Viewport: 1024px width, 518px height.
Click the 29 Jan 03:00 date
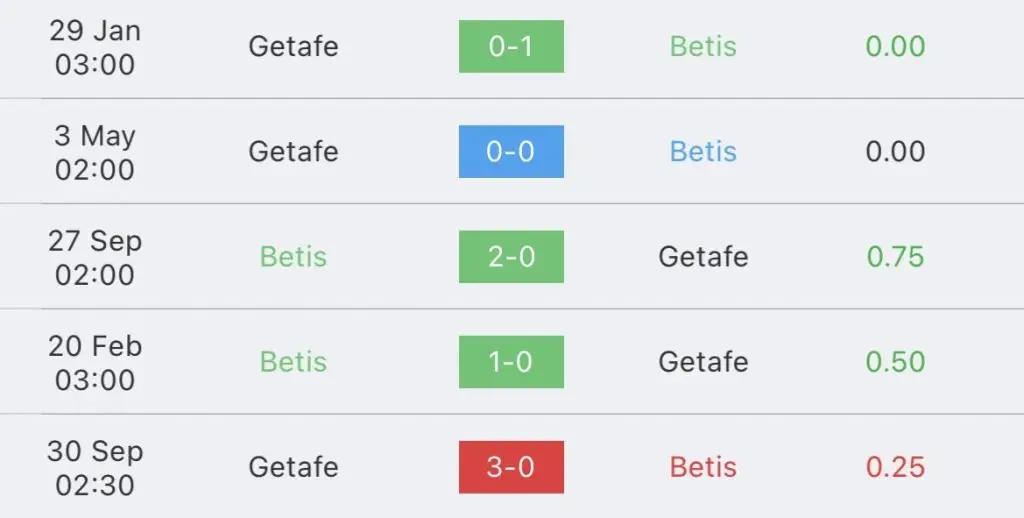pyautogui.click(x=95, y=47)
